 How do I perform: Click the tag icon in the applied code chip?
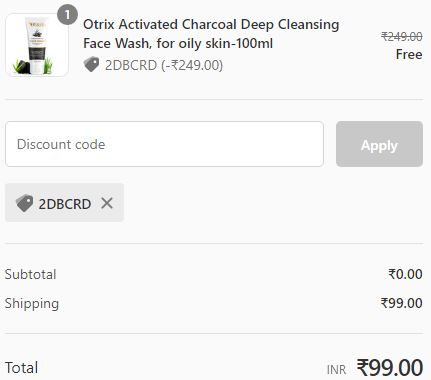point(24,203)
